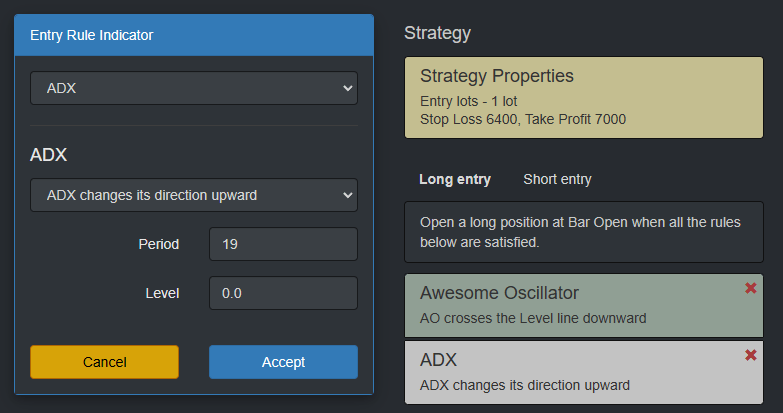Delete the ADX rule from strategy

[x=751, y=355]
